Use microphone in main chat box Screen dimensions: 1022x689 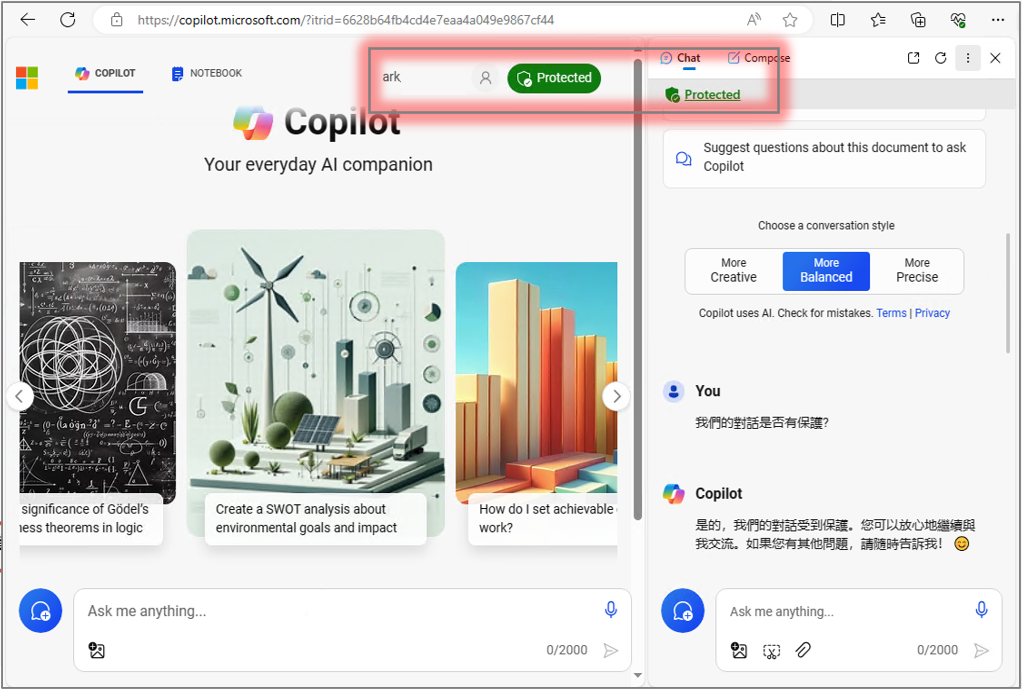click(611, 609)
